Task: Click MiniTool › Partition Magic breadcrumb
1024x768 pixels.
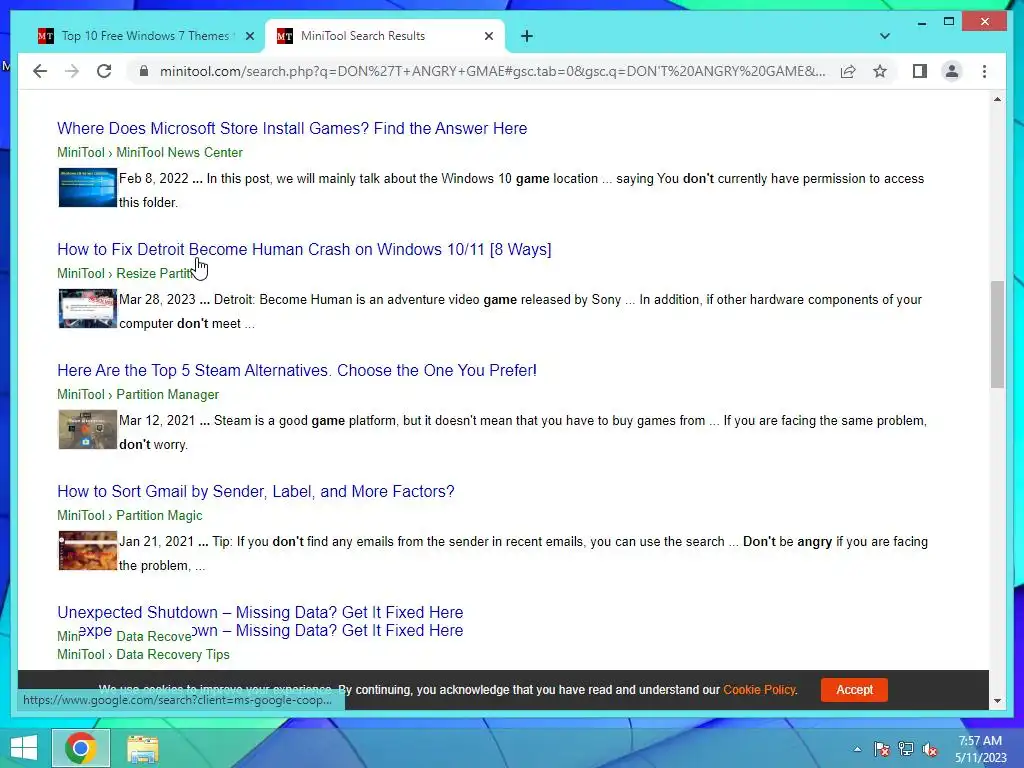Action: [129, 515]
